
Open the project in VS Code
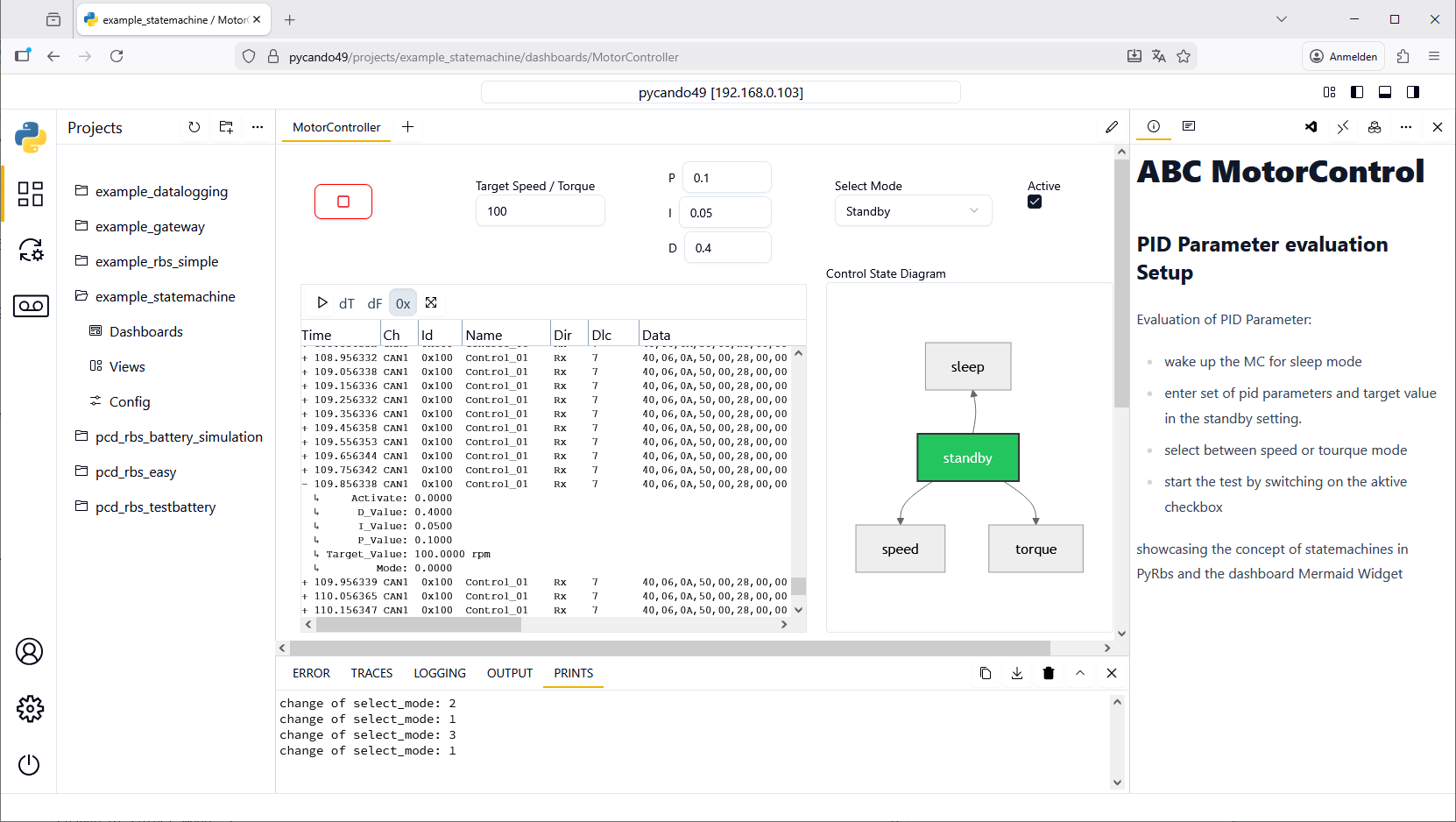1311,127
